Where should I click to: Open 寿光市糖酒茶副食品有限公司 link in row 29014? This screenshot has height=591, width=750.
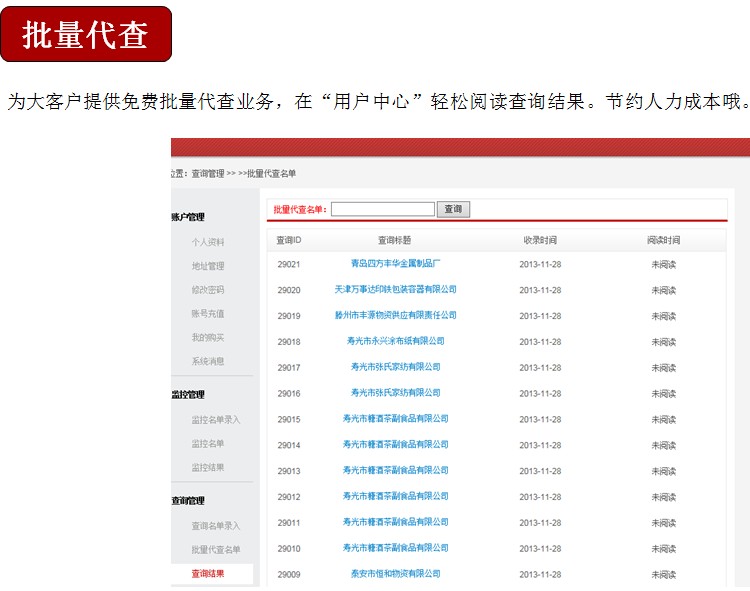point(396,444)
